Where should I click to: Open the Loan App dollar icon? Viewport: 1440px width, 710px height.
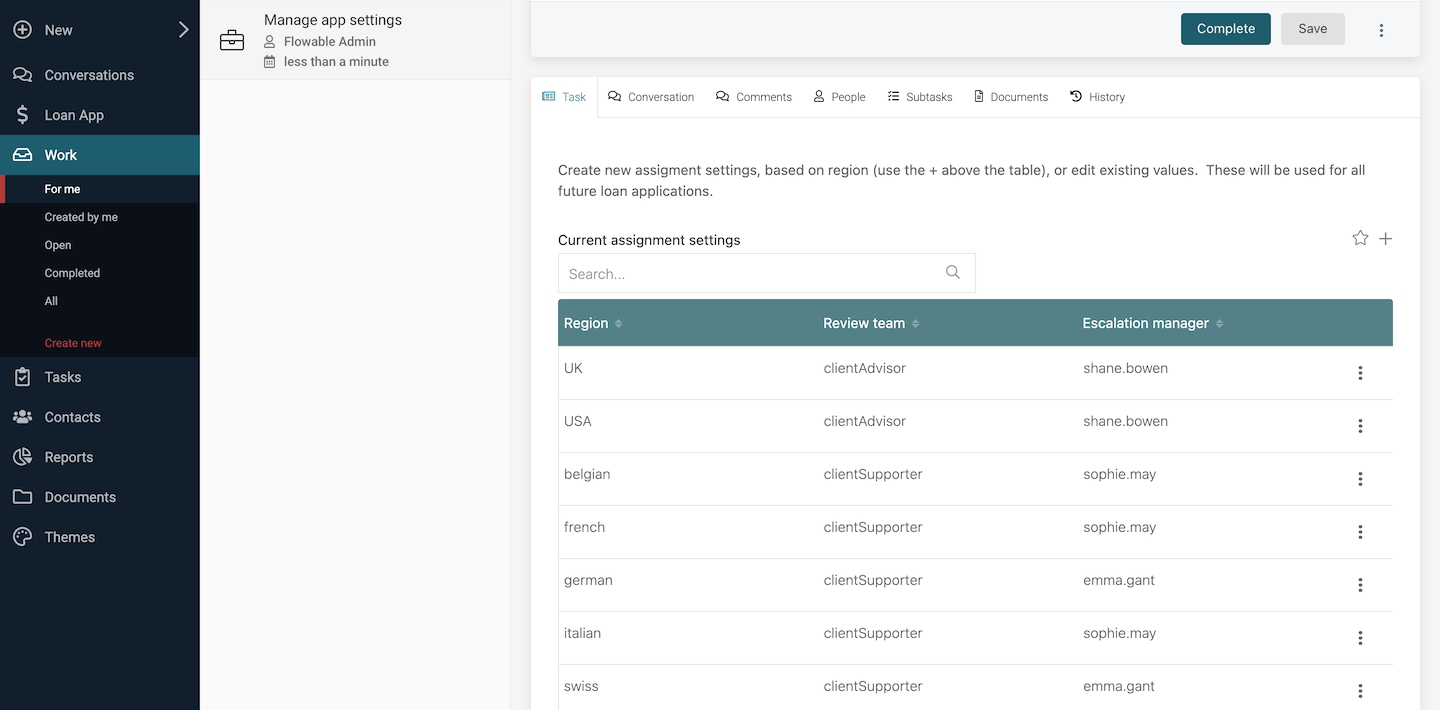pos(22,115)
